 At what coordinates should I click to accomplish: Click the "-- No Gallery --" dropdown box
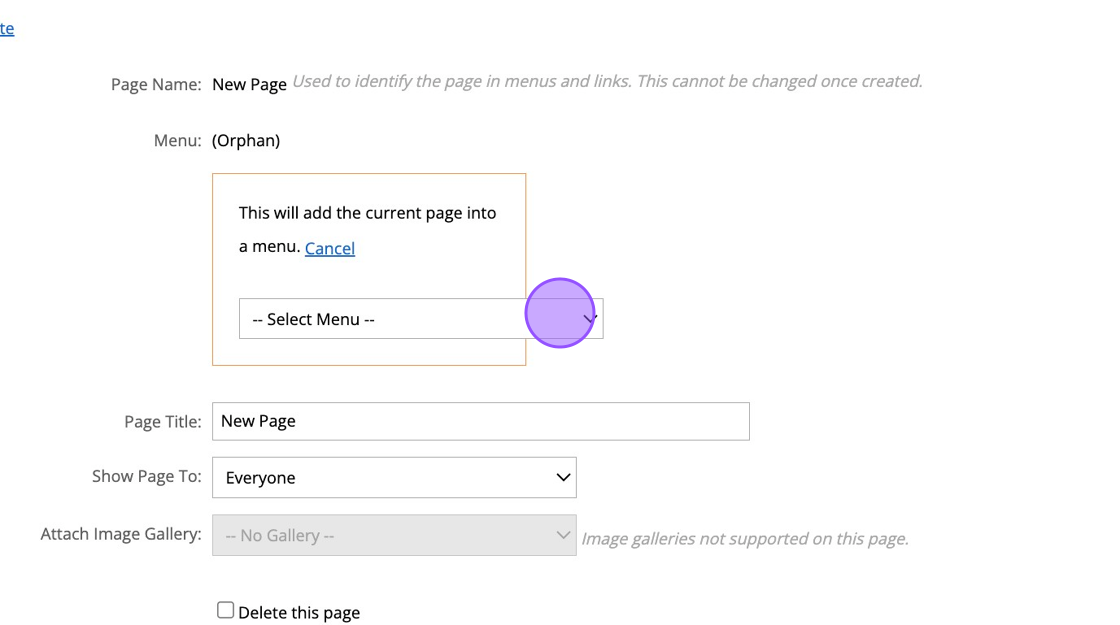point(394,535)
